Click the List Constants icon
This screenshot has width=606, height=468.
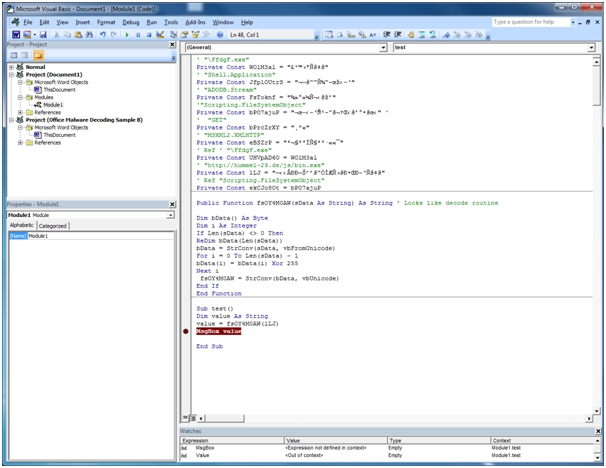340,35
